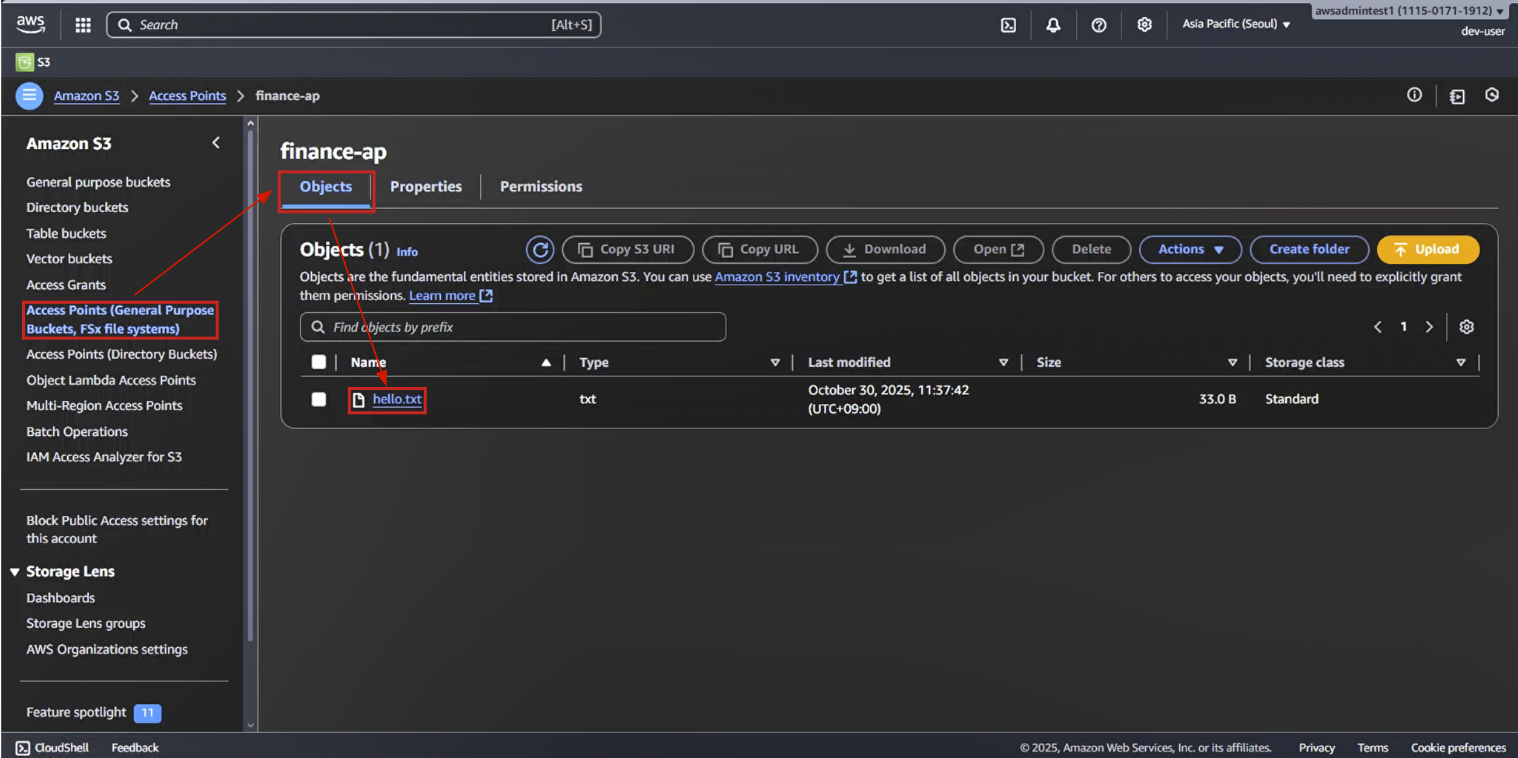
Task: Open the tutorials panel icon beside the info icon
Action: click(1457, 96)
